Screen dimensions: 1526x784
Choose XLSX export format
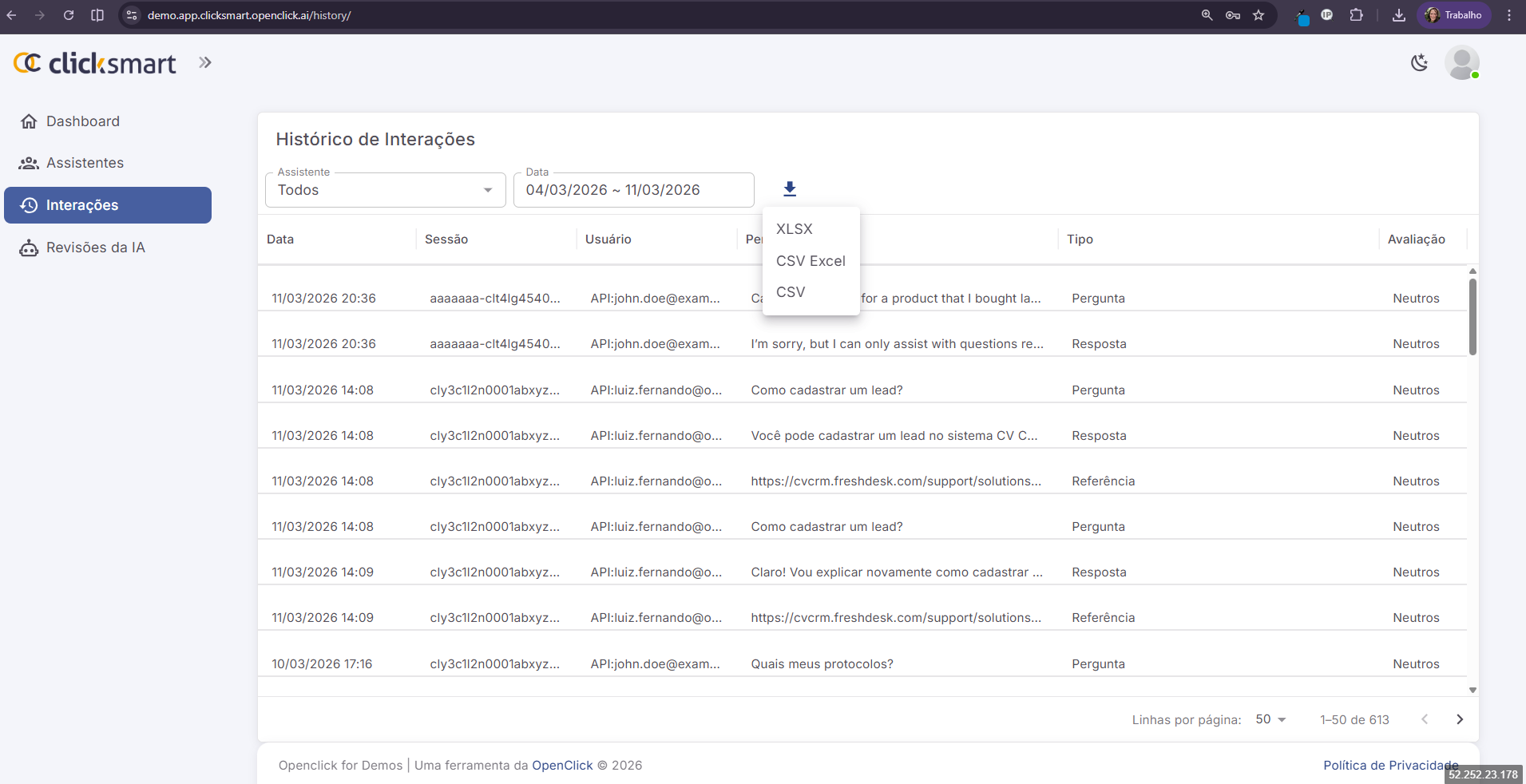point(795,229)
